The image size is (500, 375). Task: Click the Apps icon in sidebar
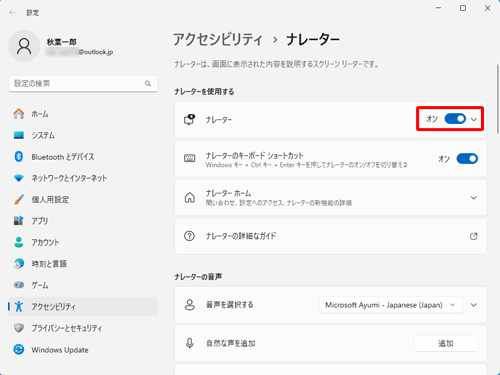click(19, 221)
